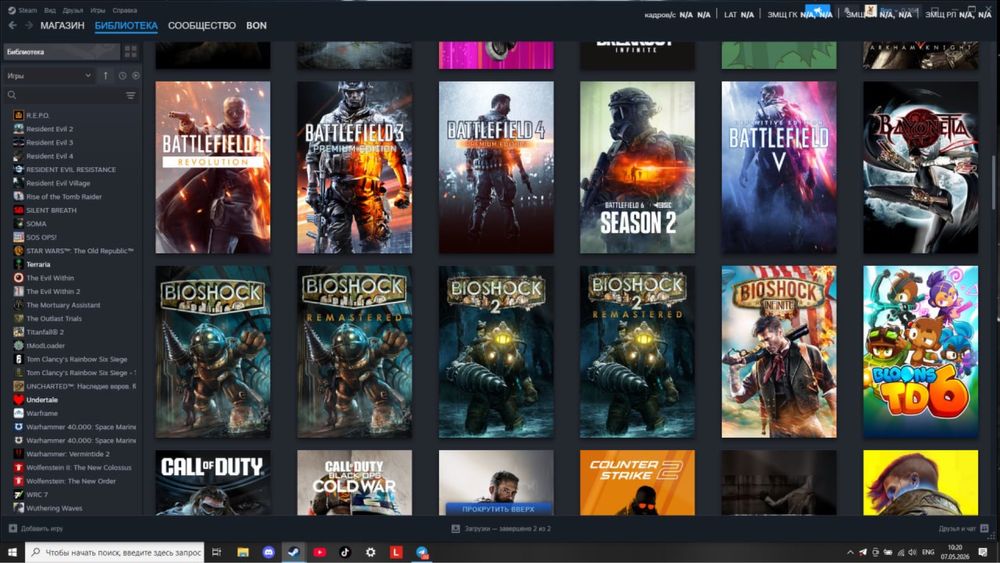The height and width of the screenshot is (563, 1000).
Task: Open the Battlefield 4 cover
Action: coord(496,167)
